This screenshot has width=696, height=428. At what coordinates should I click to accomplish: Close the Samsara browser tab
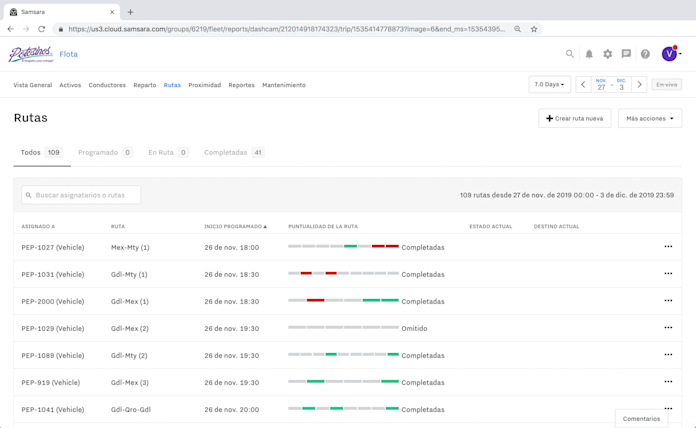coord(112,12)
